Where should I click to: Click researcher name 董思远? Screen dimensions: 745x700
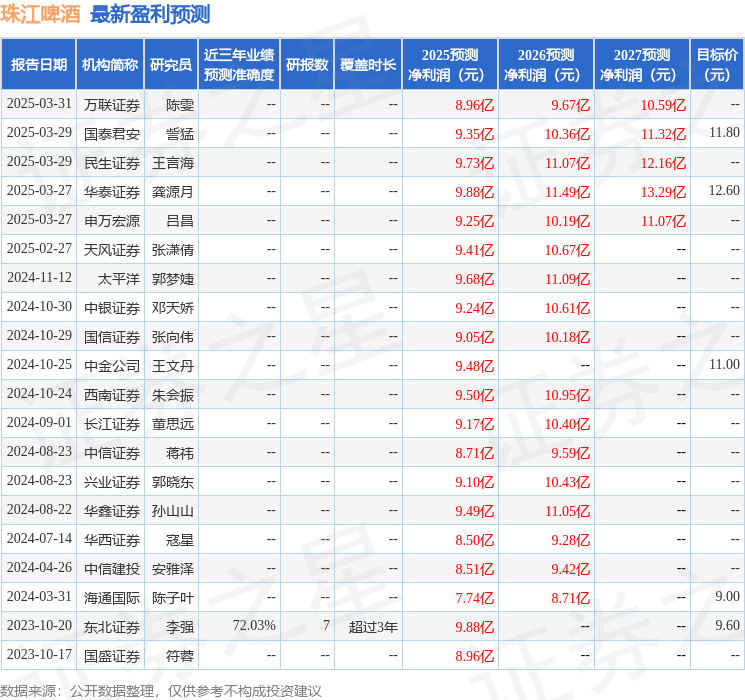172,424
